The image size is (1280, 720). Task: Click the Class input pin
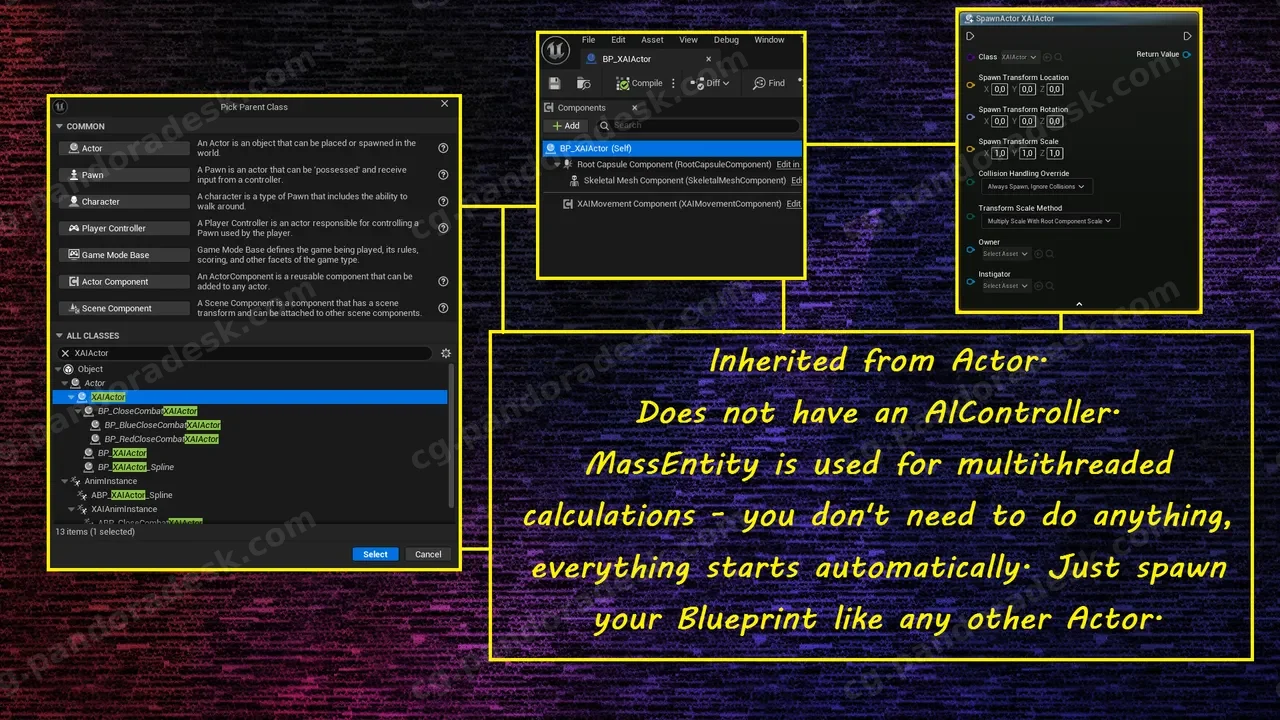click(970, 57)
